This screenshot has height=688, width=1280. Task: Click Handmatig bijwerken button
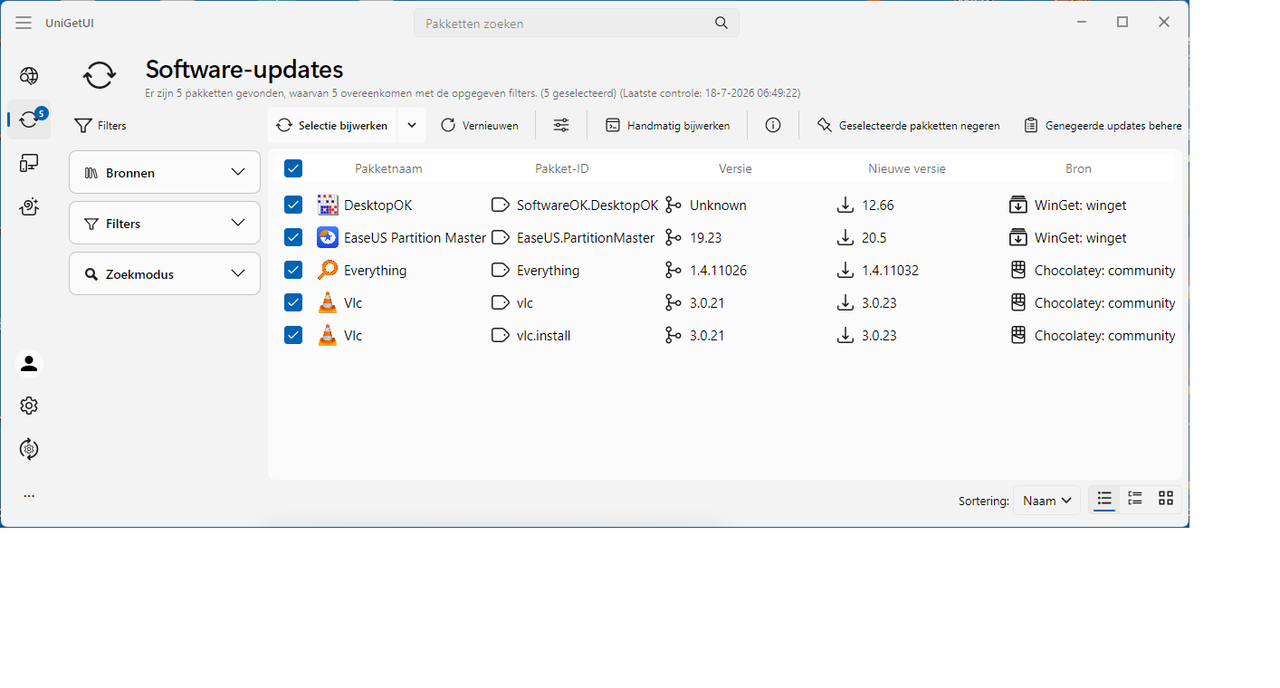click(x=668, y=125)
